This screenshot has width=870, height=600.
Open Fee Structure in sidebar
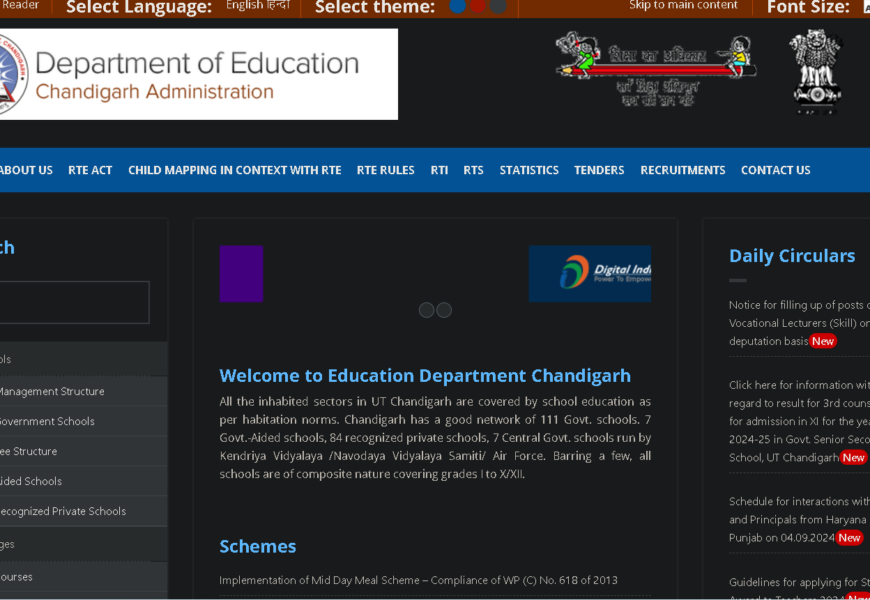[83, 451]
